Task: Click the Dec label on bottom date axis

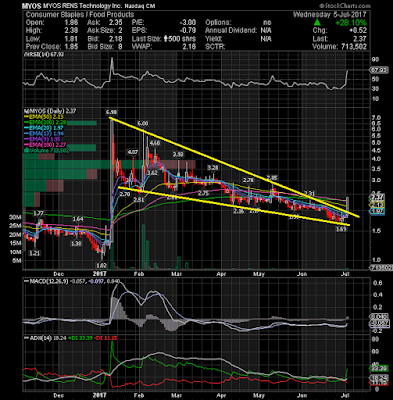Action: pyautogui.click(x=59, y=395)
